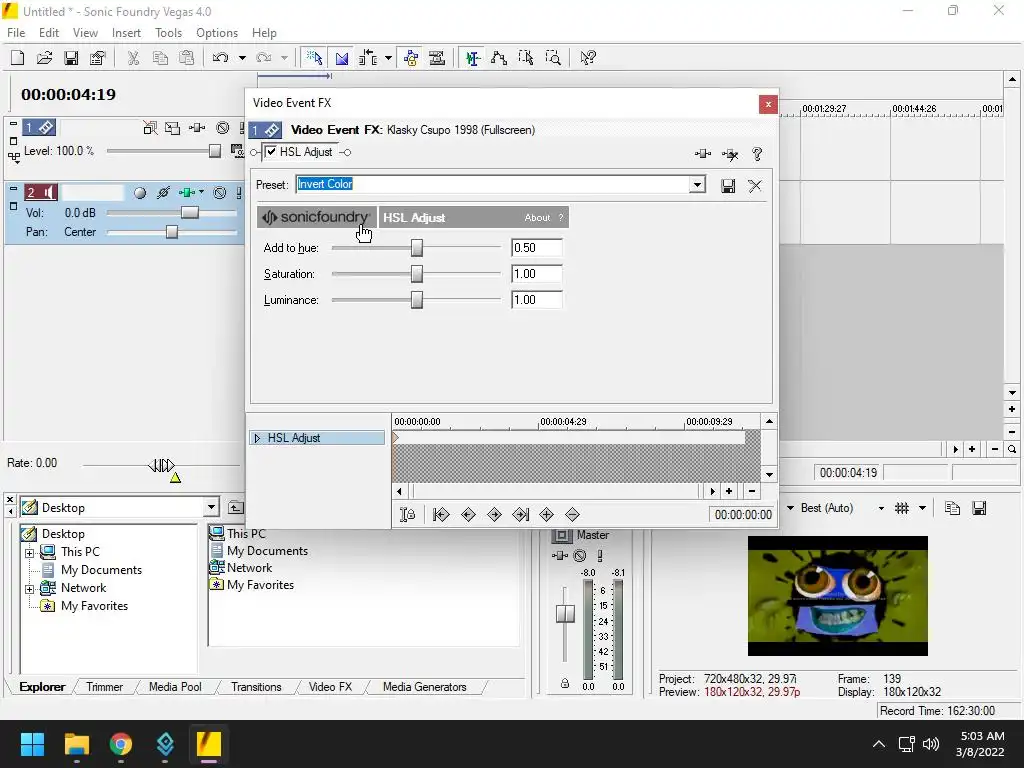
Task: Open the project Properties toolbar icon
Action: [x=97, y=58]
